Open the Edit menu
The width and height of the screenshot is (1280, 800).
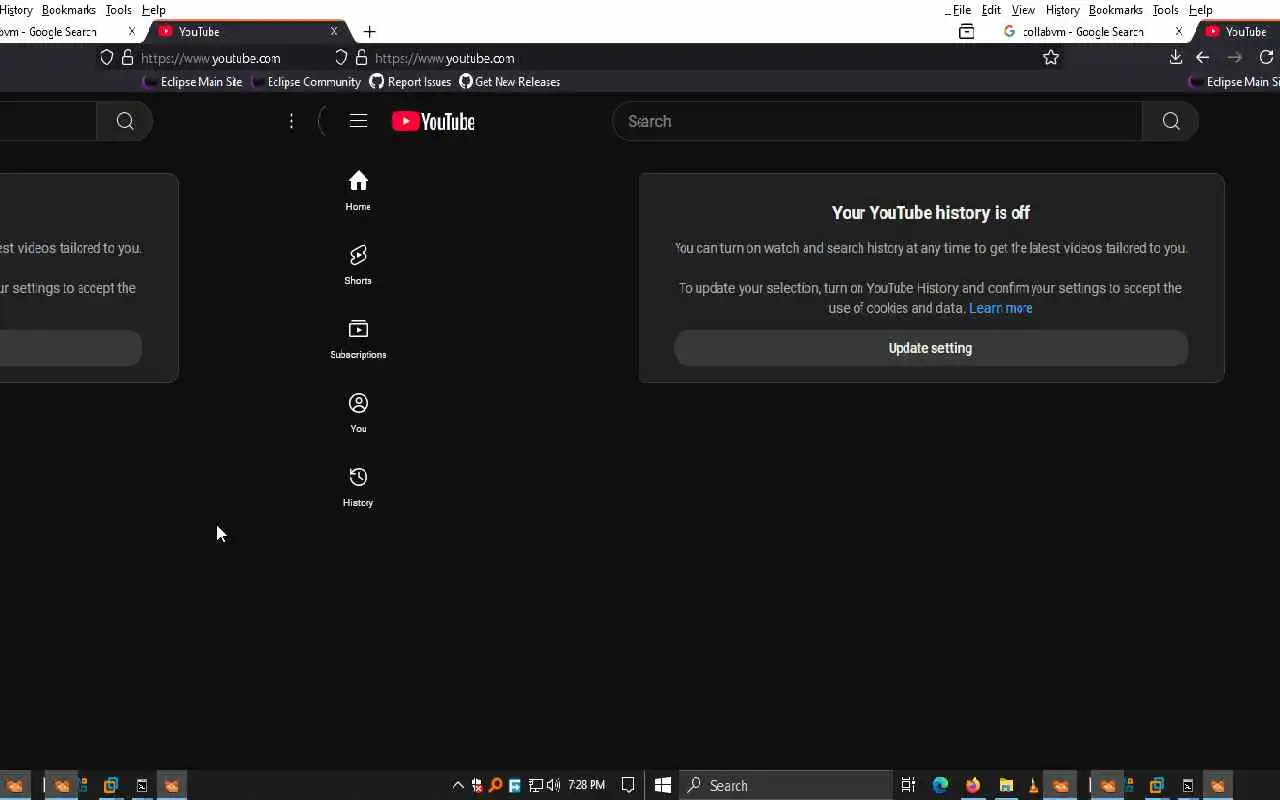(x=991, y=10)
